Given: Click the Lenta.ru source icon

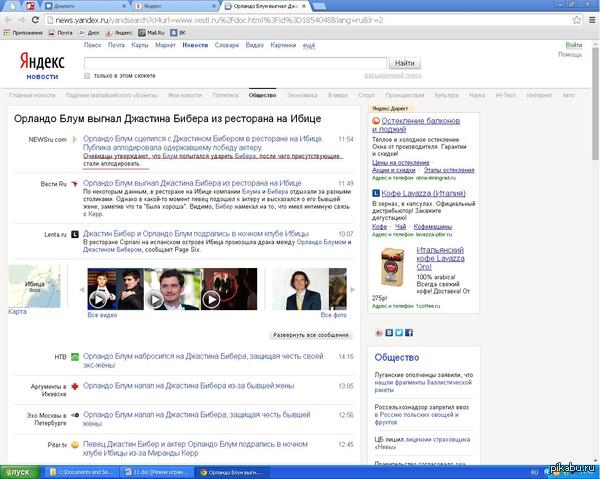Looking at the screenshot, I should (x=75, y=234).
